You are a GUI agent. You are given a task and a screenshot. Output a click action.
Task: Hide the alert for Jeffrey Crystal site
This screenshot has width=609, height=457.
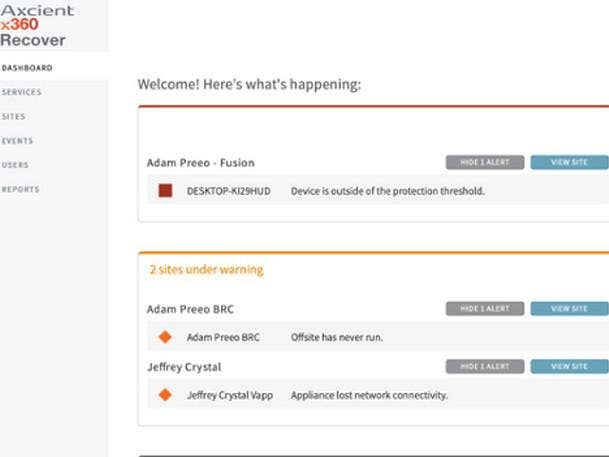[x=485, y=367]
